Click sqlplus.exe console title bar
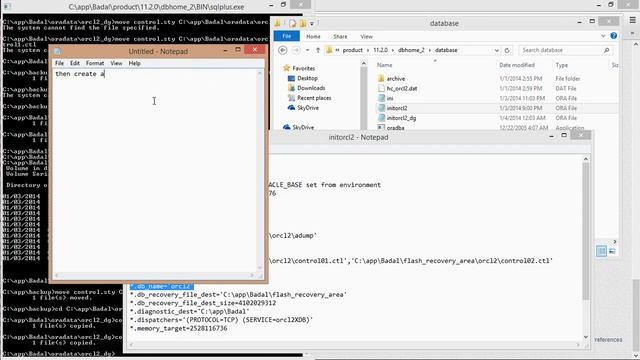 (156, 7)
